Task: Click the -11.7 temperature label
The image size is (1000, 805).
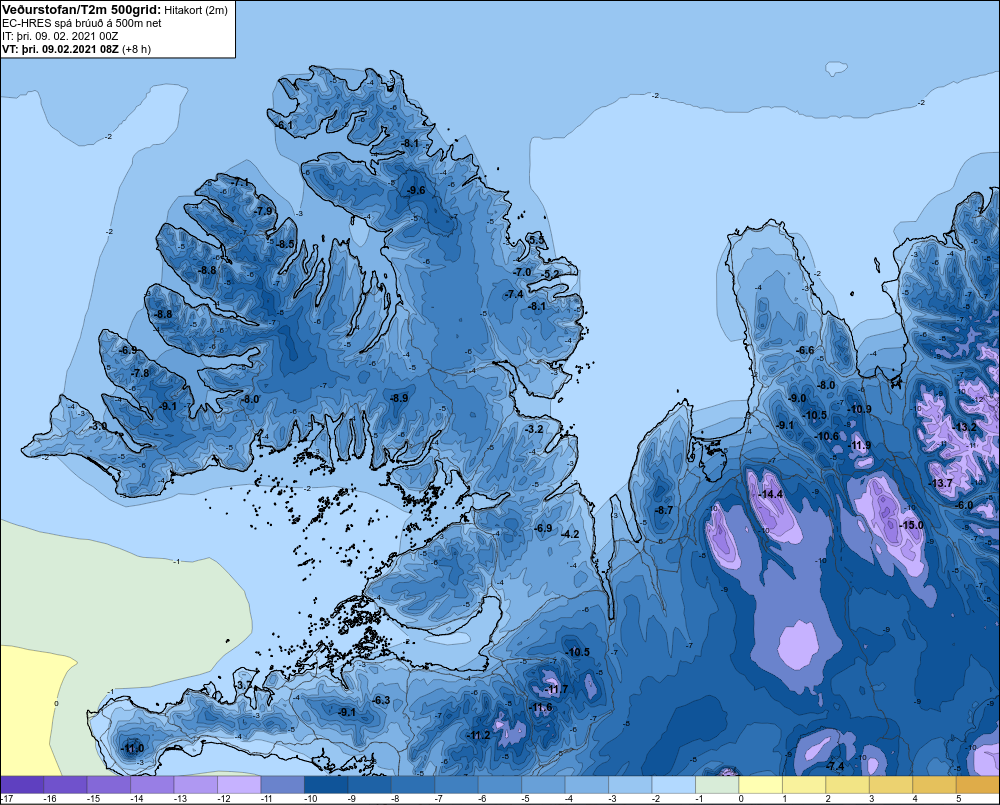Action: click(556, 689)
